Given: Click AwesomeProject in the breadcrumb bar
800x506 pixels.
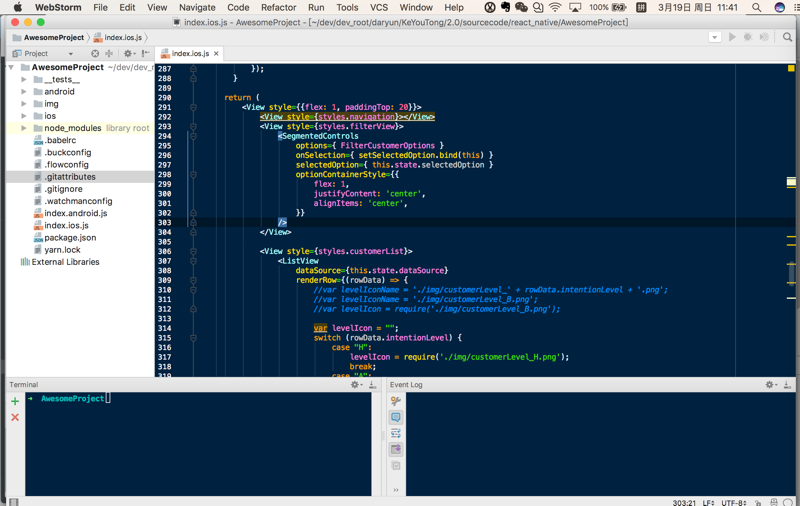Looking at the screenshot, I should (x=53, y=38).
